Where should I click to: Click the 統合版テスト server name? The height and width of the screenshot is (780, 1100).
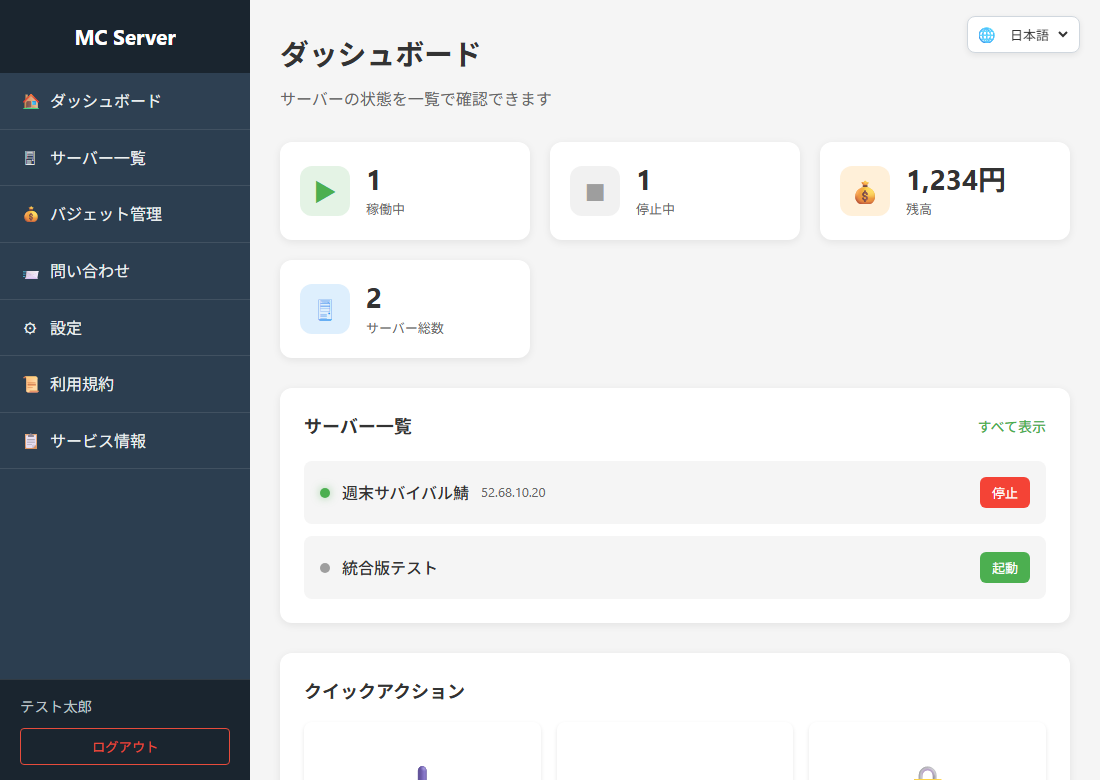point(389,567)
